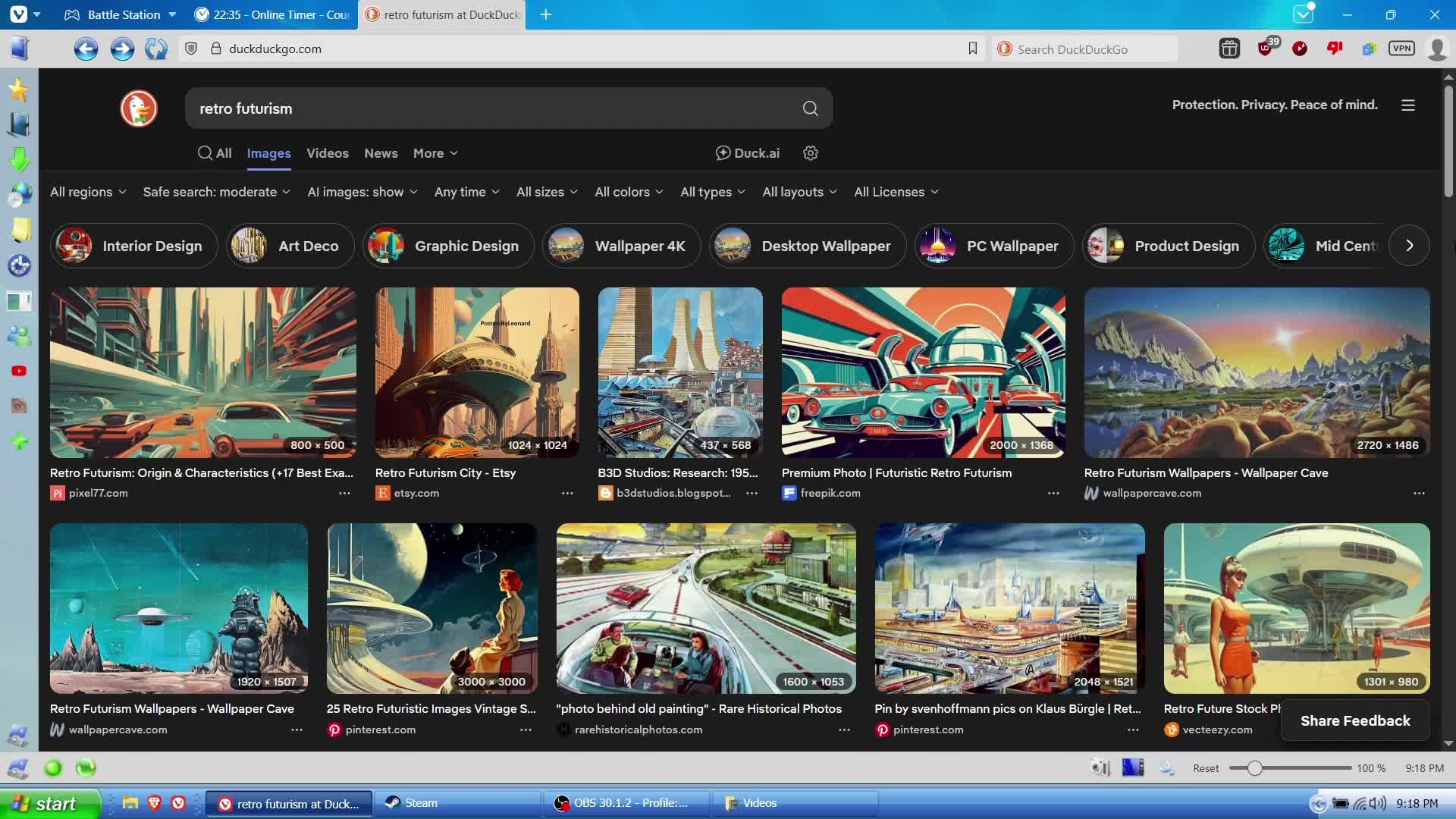Click the sidebar YouTube icon
The height and width of the screenshot is (819, 1456).
click(x=19, y=371)
